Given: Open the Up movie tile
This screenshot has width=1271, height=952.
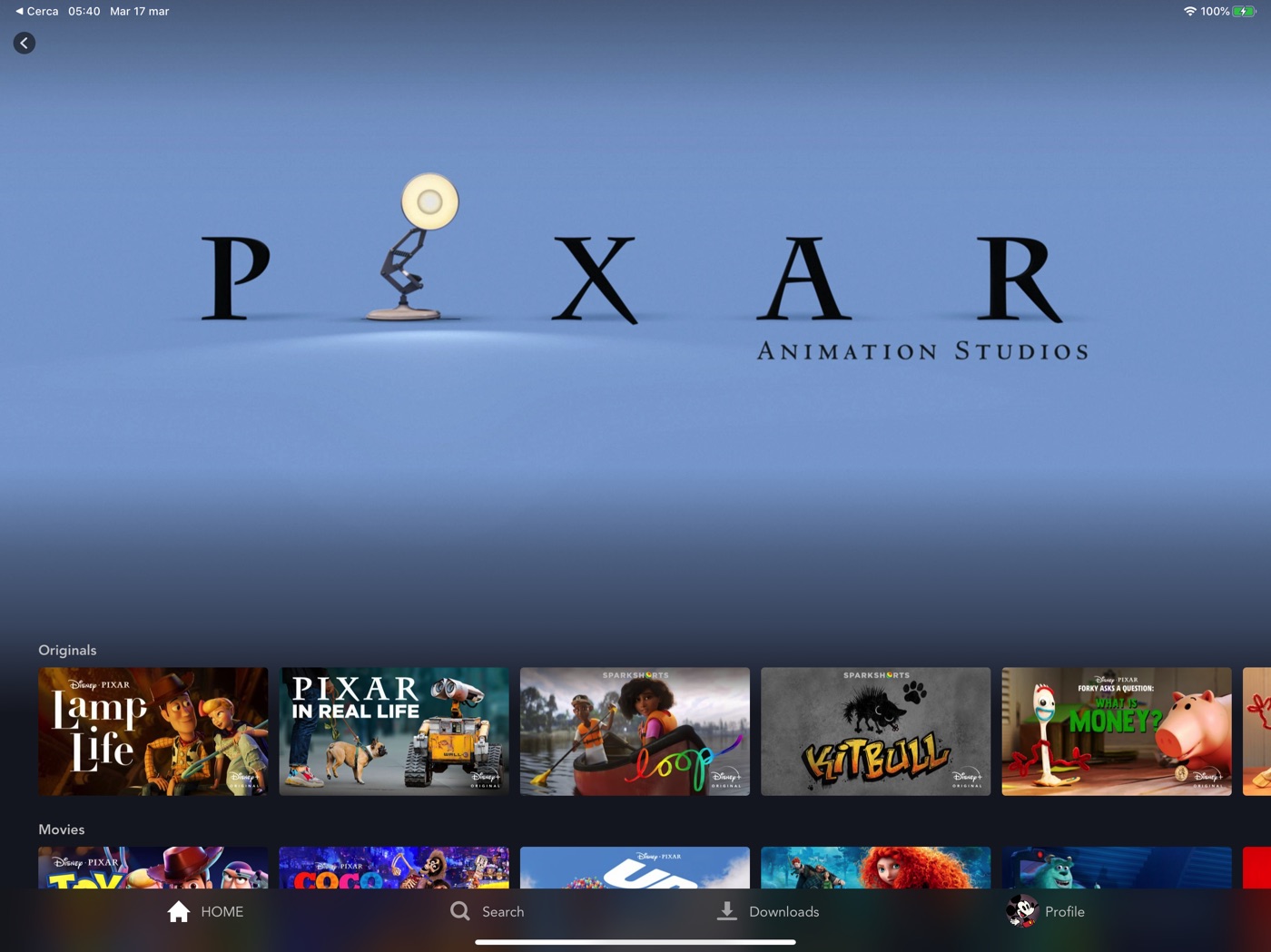Looking at the screenshot, I should 635,868.
